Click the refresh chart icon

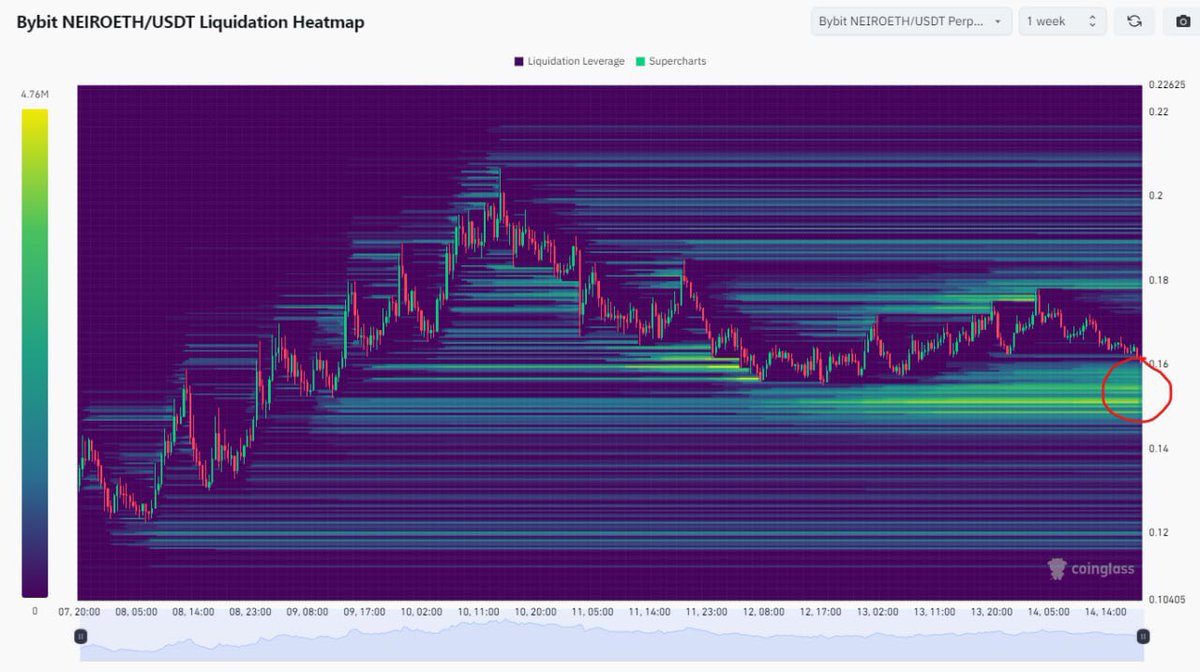click(x=1134, y=21)
